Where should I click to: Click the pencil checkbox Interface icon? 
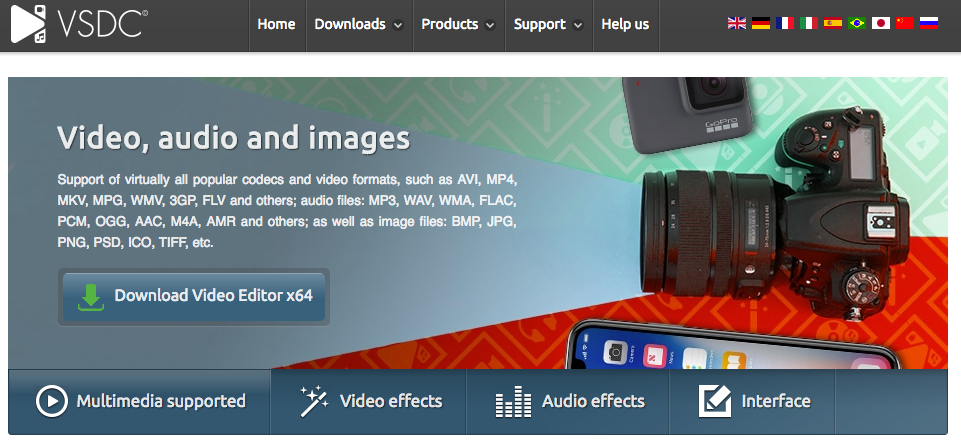pos(715,402)
